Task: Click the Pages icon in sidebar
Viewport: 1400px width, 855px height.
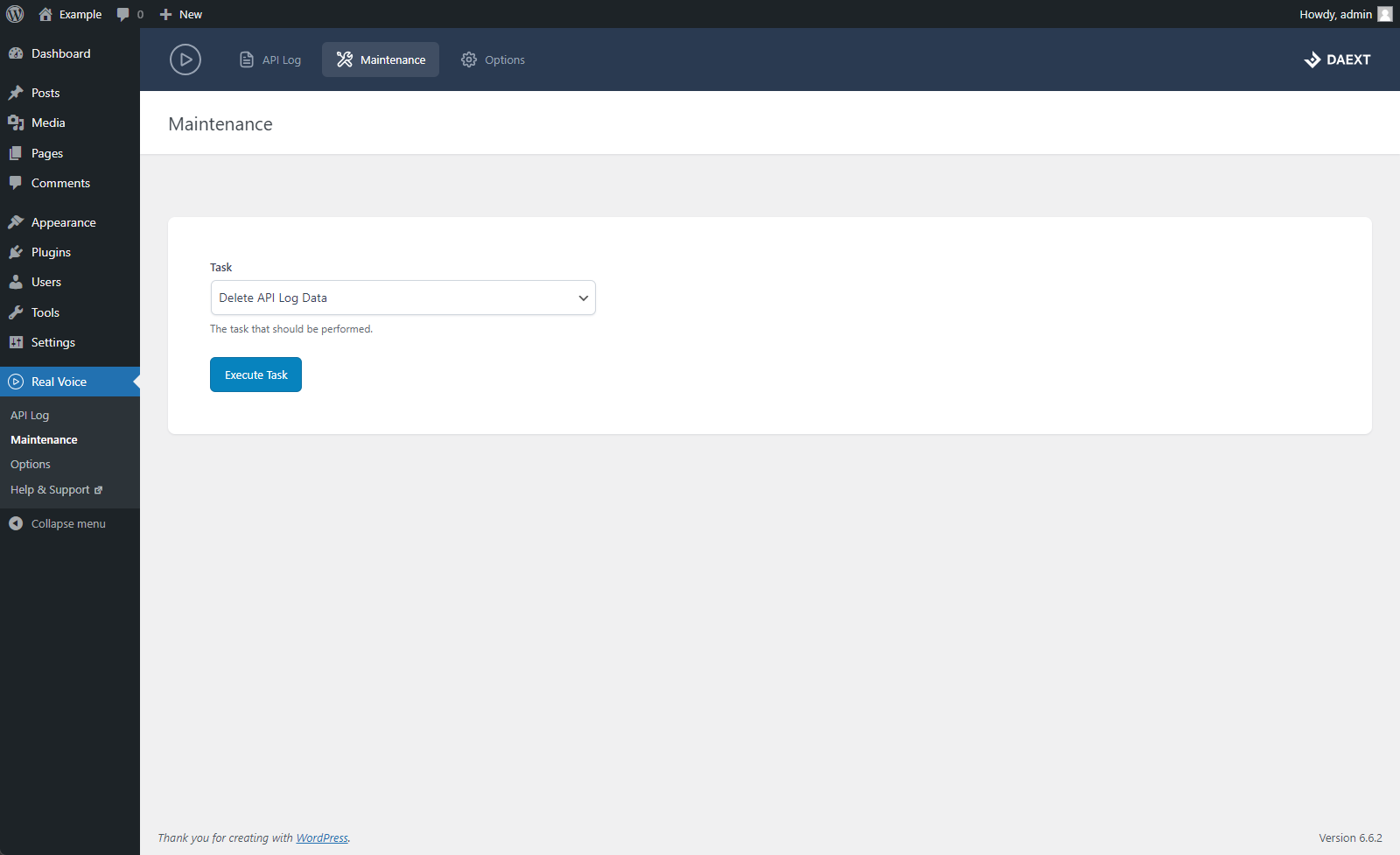Action: pos(16,153)
